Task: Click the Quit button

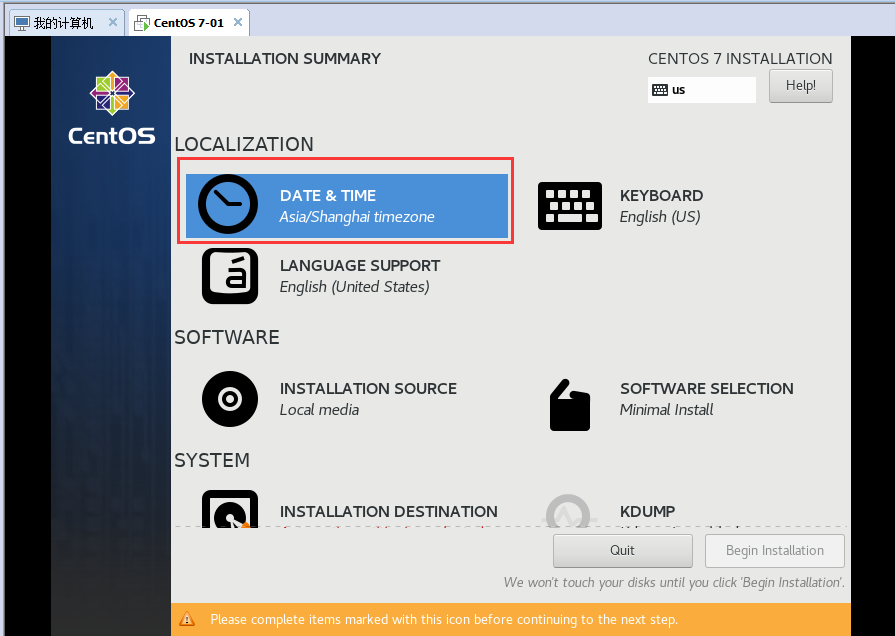Action: [x=622, y=550]
